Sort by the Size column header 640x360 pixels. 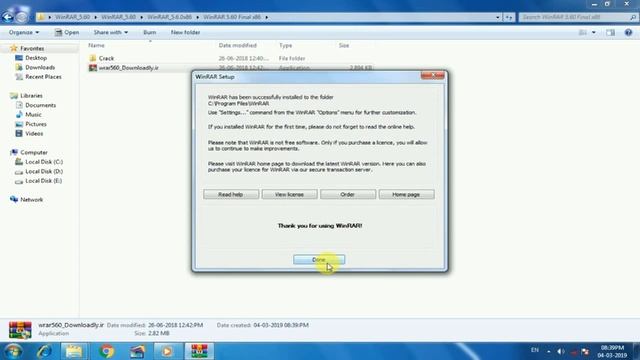[344, 45]
